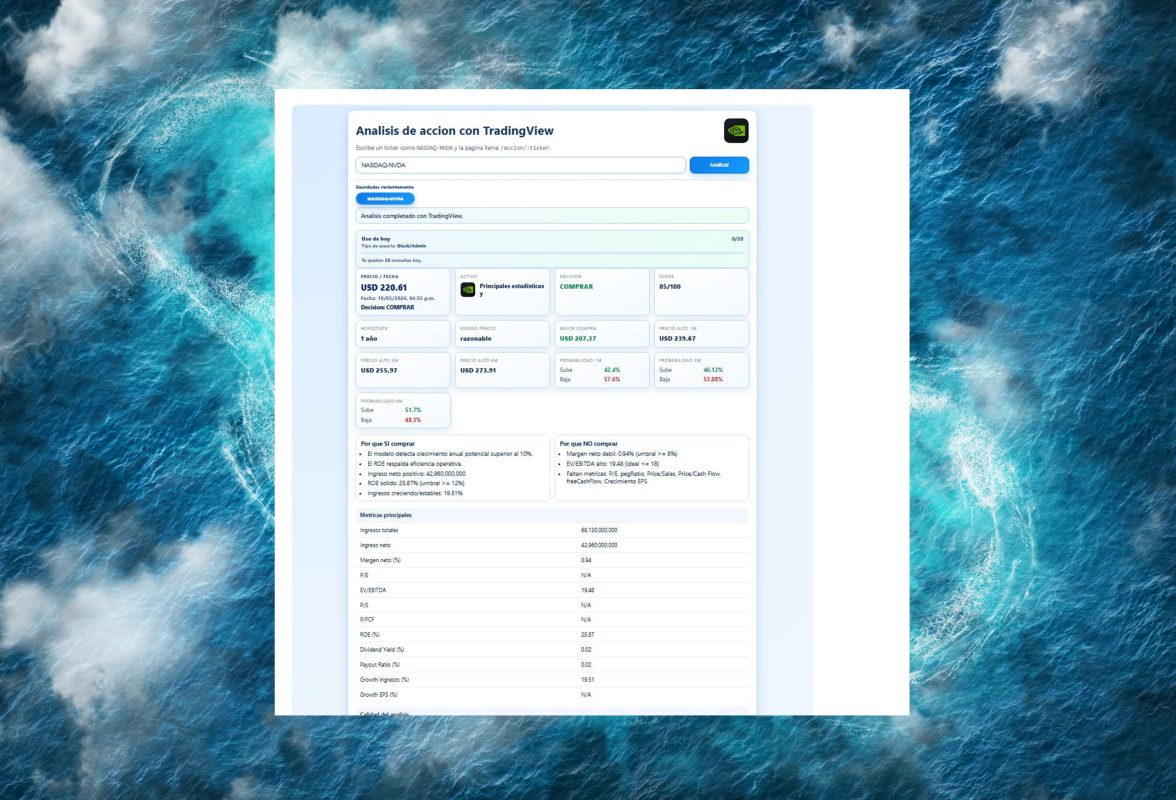The height and width of the screenshot is (800, 1176).
Task: Click the 'Por que NO comprar' heading
Action: [589, 444]
